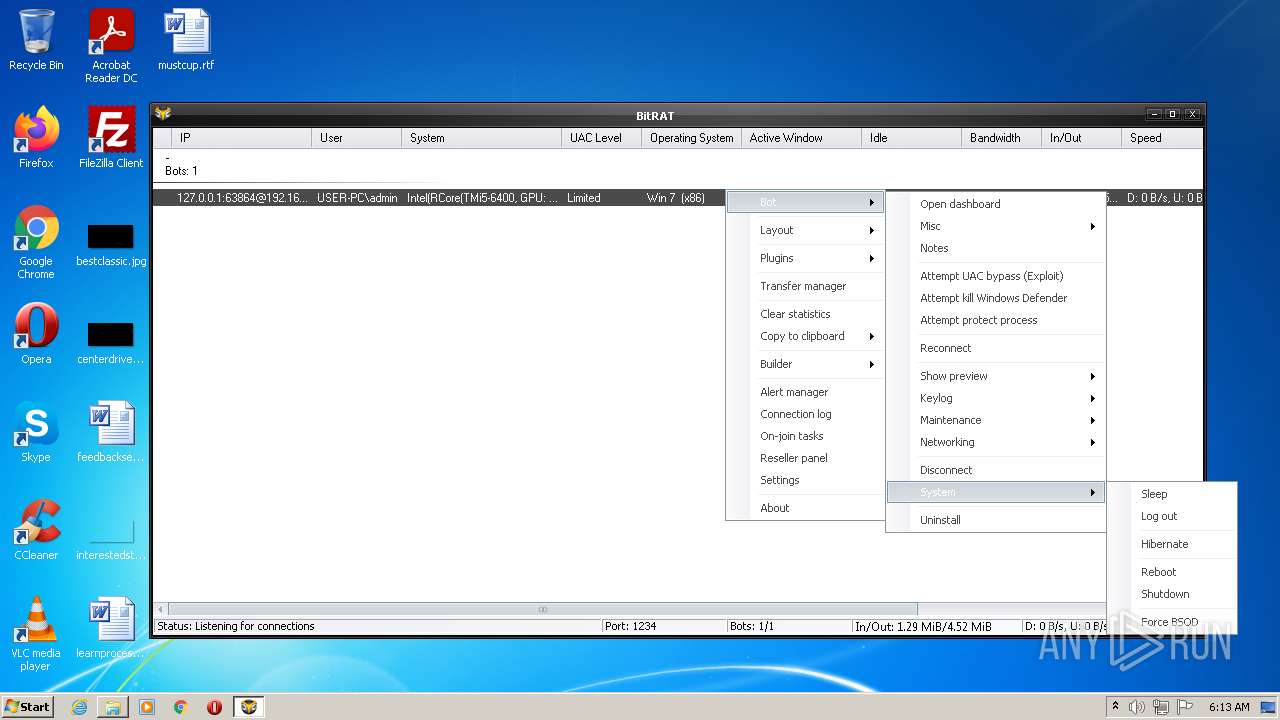Open Windows Explorer from taskbar

[x=113, y=707]
